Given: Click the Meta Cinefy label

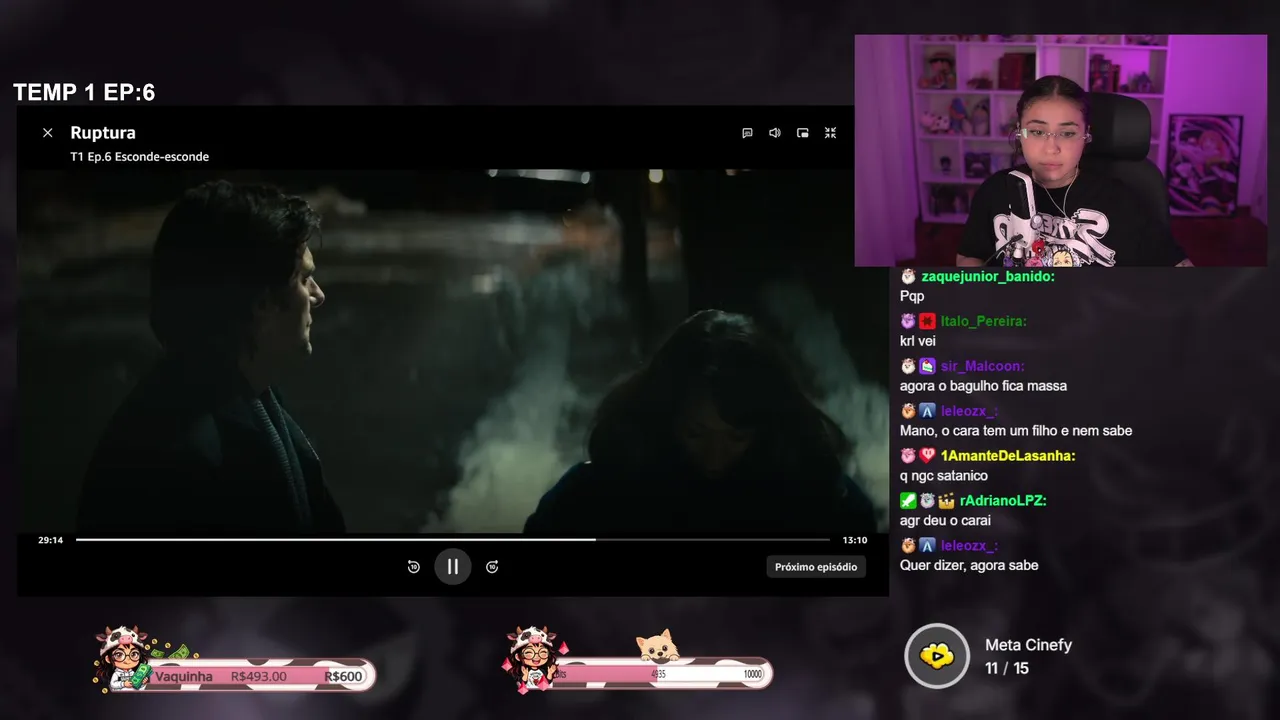Looking at the screenshot, I should tap(1028, 645).
